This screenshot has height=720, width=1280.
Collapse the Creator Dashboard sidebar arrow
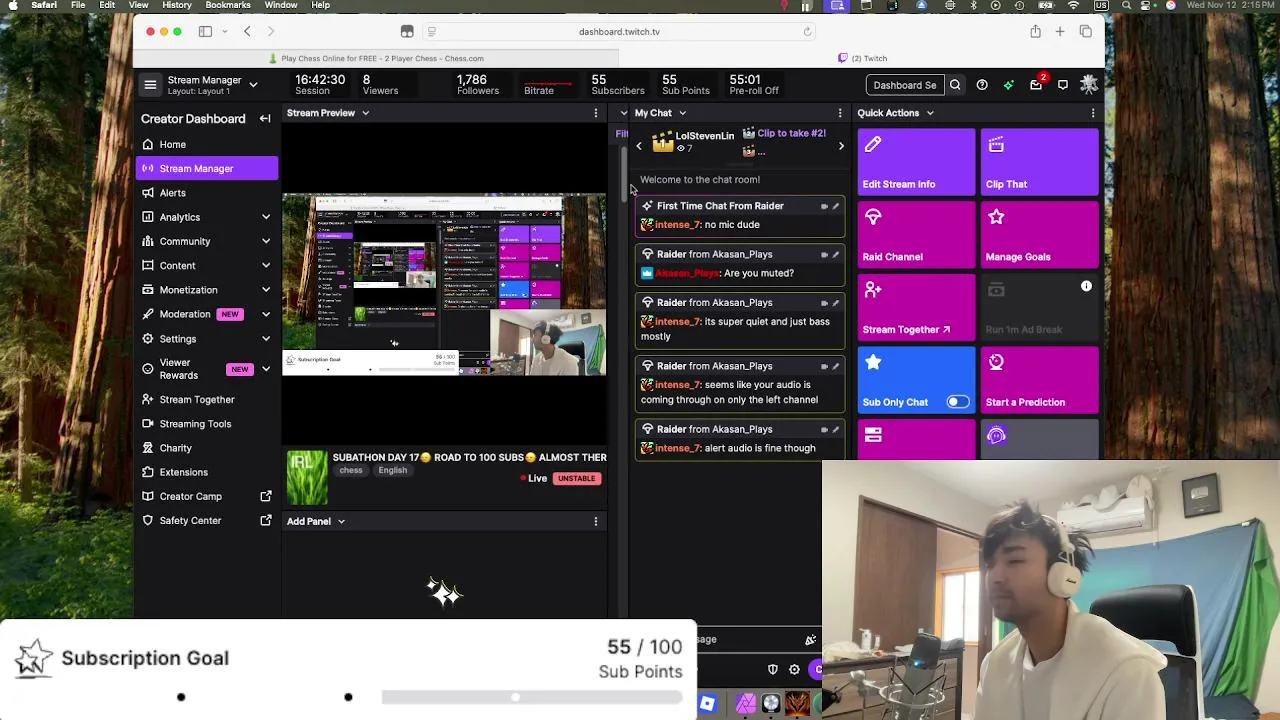tap(265, 119)
